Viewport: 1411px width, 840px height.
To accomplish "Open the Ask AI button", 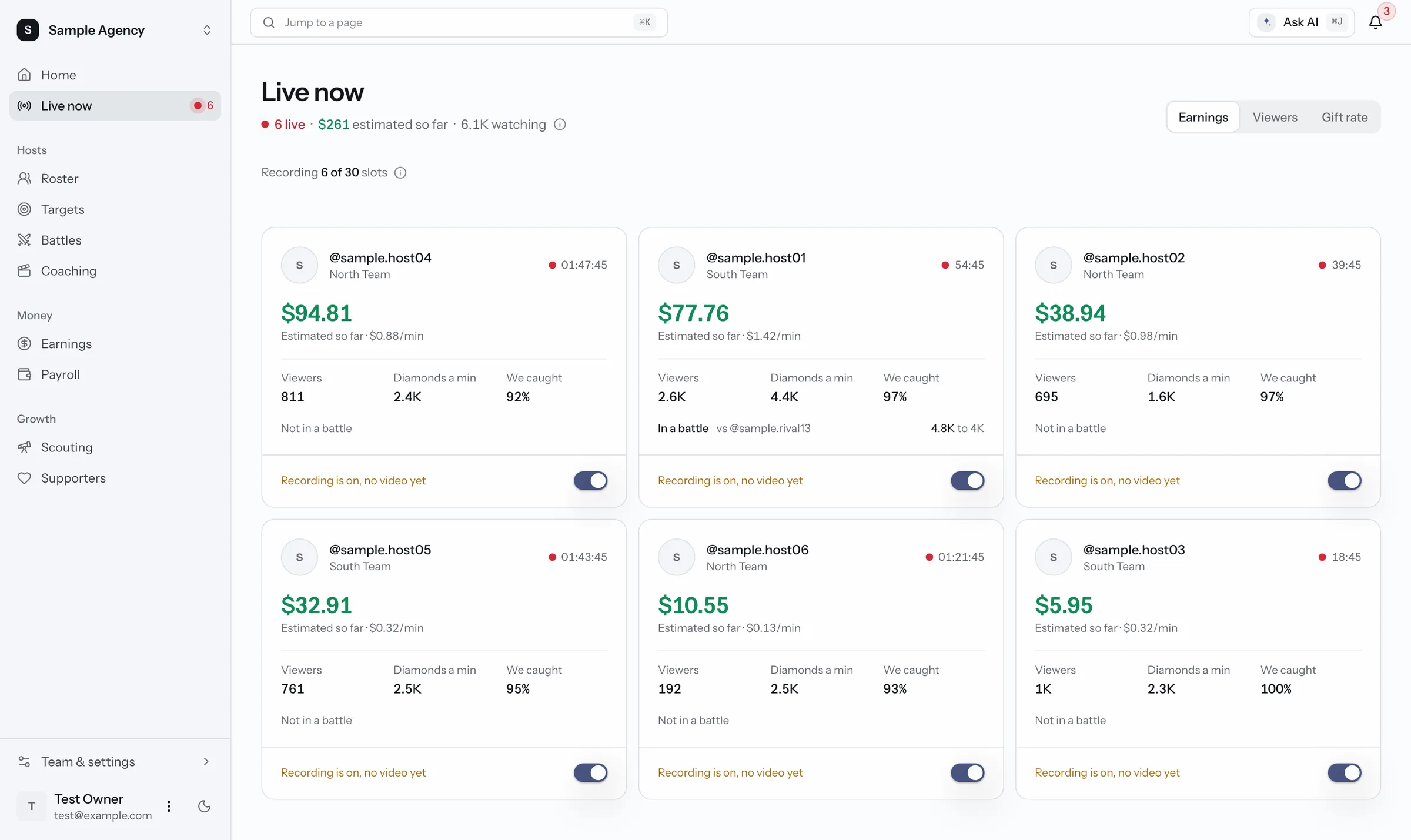I will pos(1301,22).
